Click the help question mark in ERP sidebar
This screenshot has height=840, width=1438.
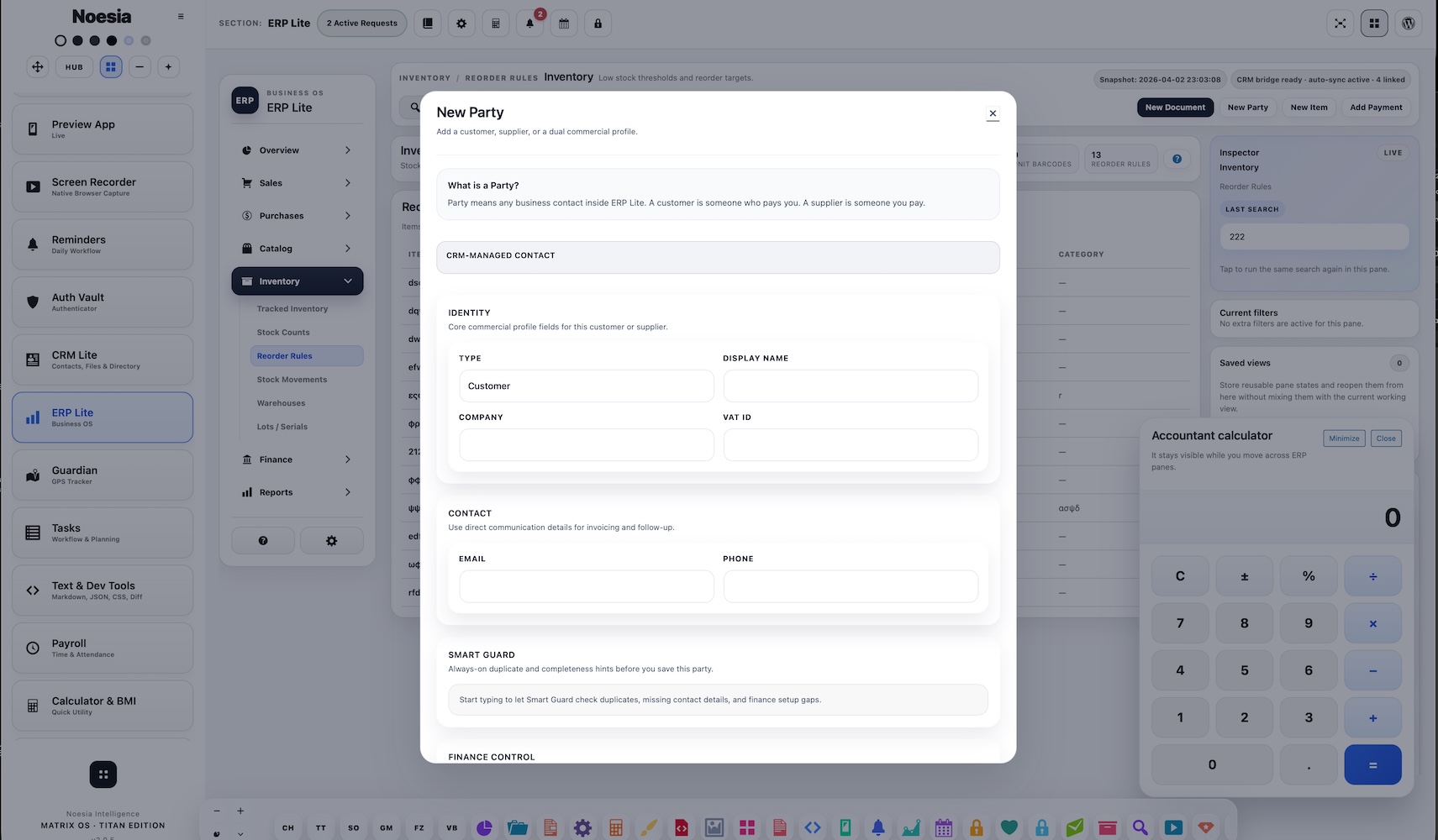263,541
